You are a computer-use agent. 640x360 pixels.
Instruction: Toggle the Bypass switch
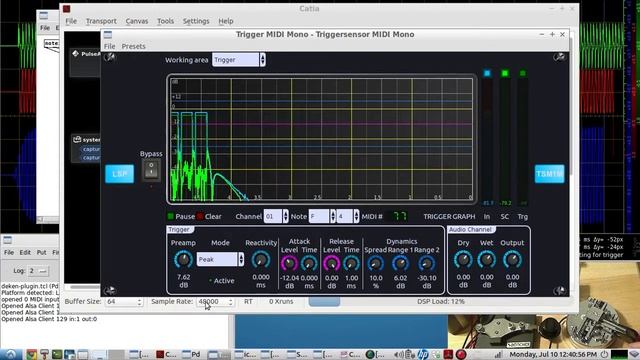pos(151,170)
